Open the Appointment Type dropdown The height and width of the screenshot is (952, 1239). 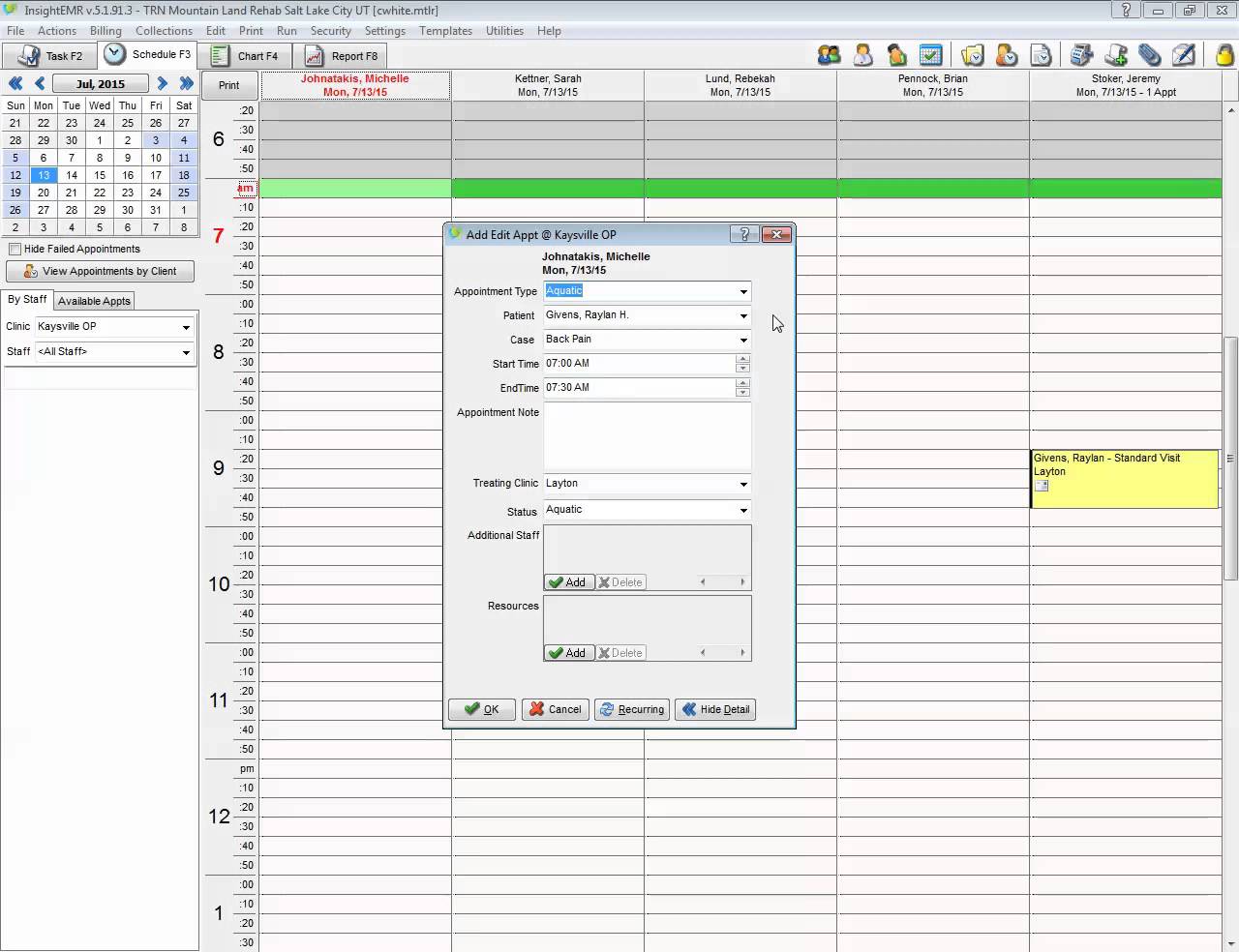743,291
